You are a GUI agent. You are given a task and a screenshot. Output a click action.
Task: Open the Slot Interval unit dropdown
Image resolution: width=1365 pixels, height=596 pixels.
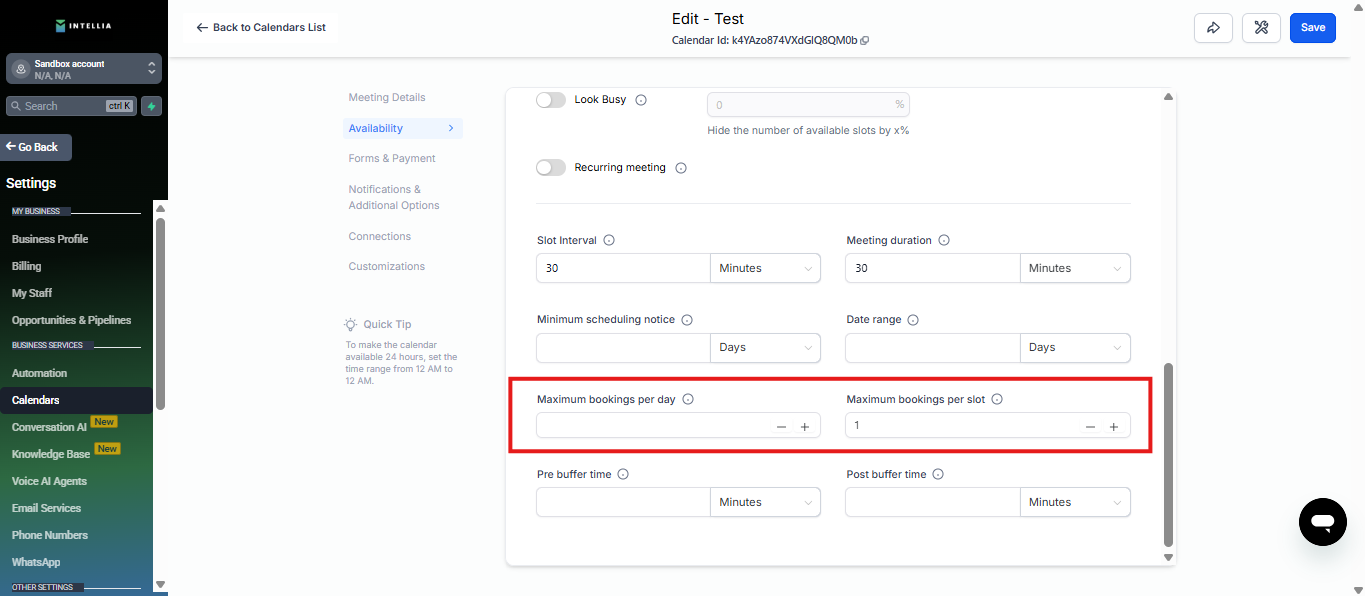(x=765, y=268)
